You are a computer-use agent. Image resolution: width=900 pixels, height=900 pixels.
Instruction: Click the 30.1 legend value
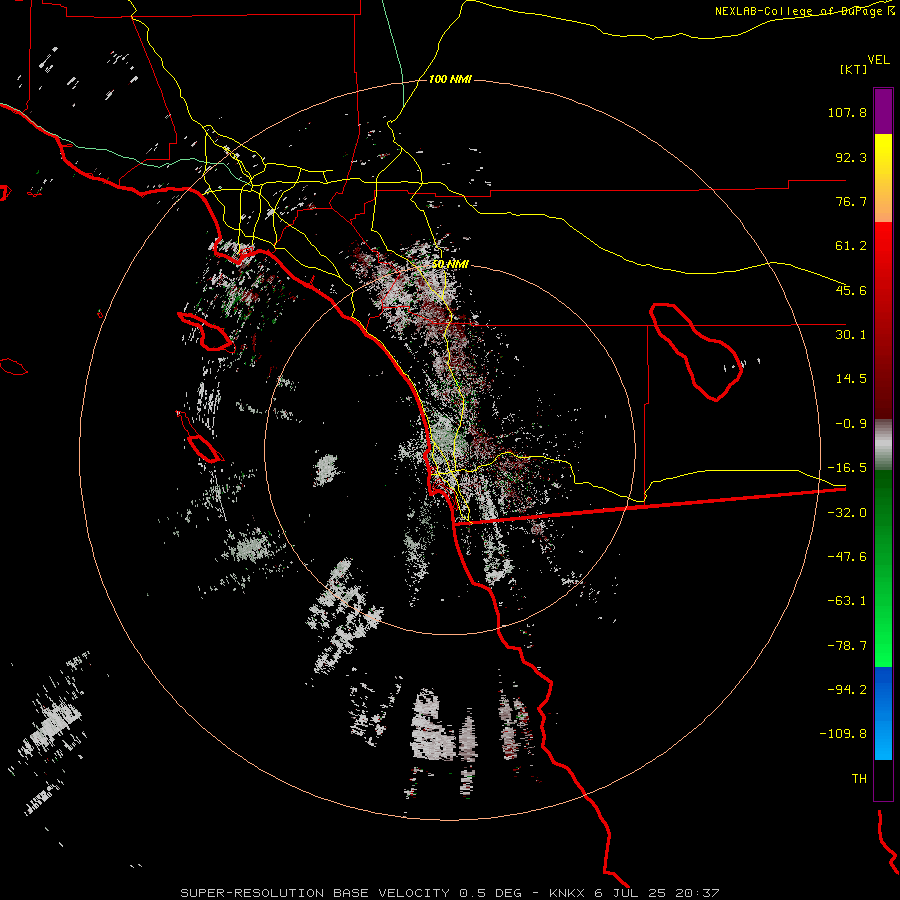(851, 335)
